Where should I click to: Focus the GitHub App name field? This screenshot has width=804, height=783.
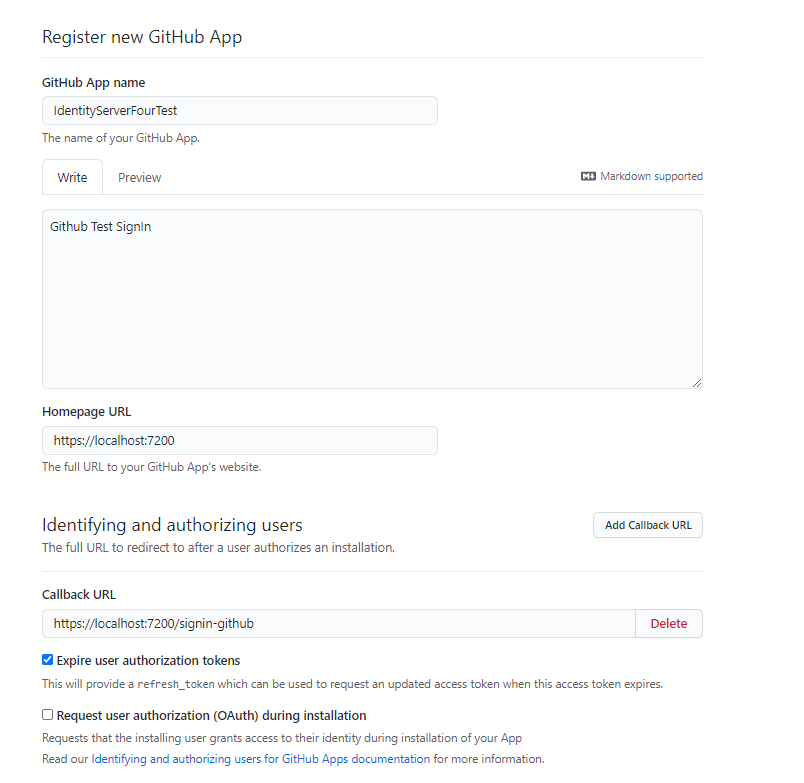click(x=240, y=111)
